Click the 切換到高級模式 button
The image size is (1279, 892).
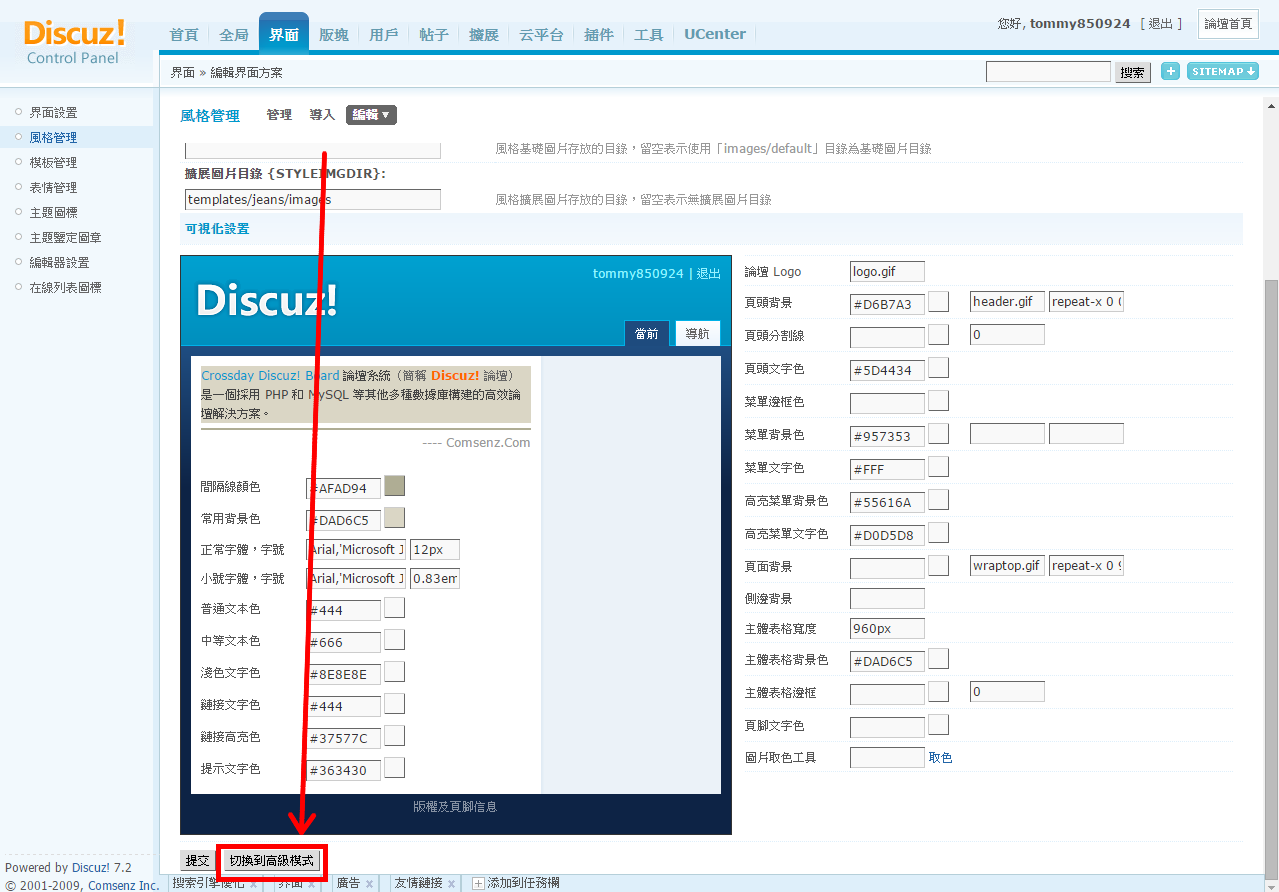tap(271, 861)
